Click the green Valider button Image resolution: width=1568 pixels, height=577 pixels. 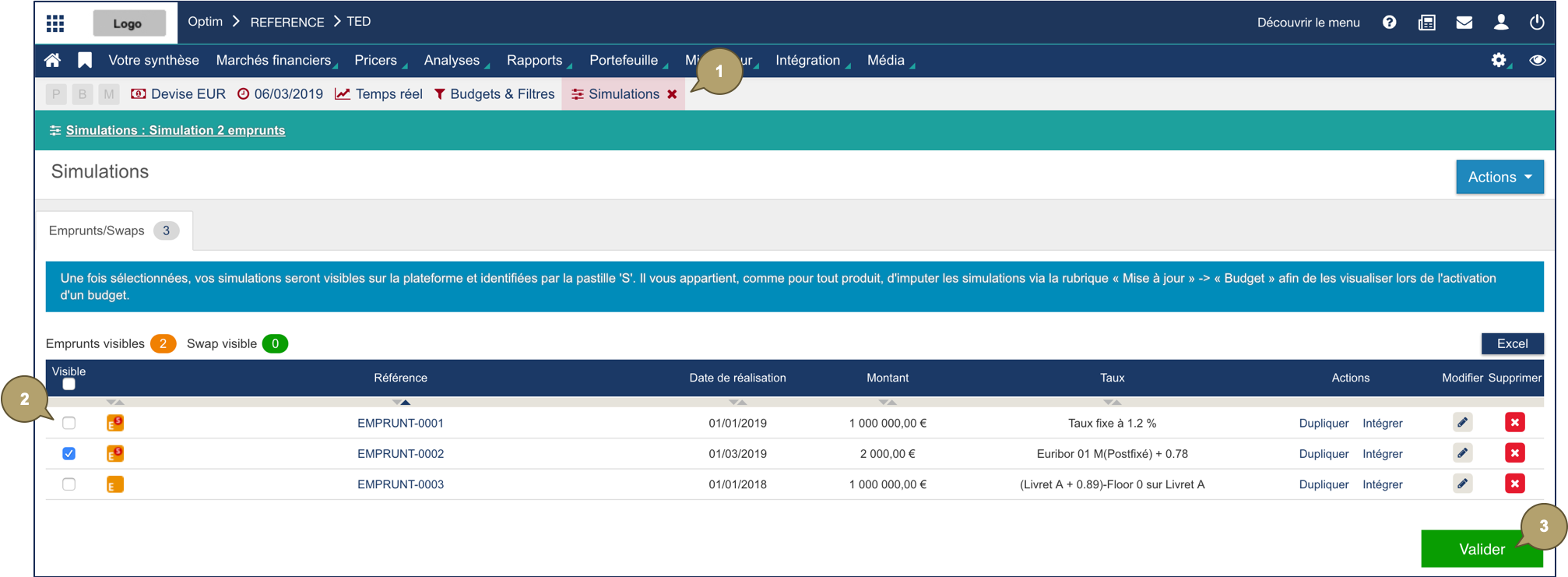pos(1480,549)
